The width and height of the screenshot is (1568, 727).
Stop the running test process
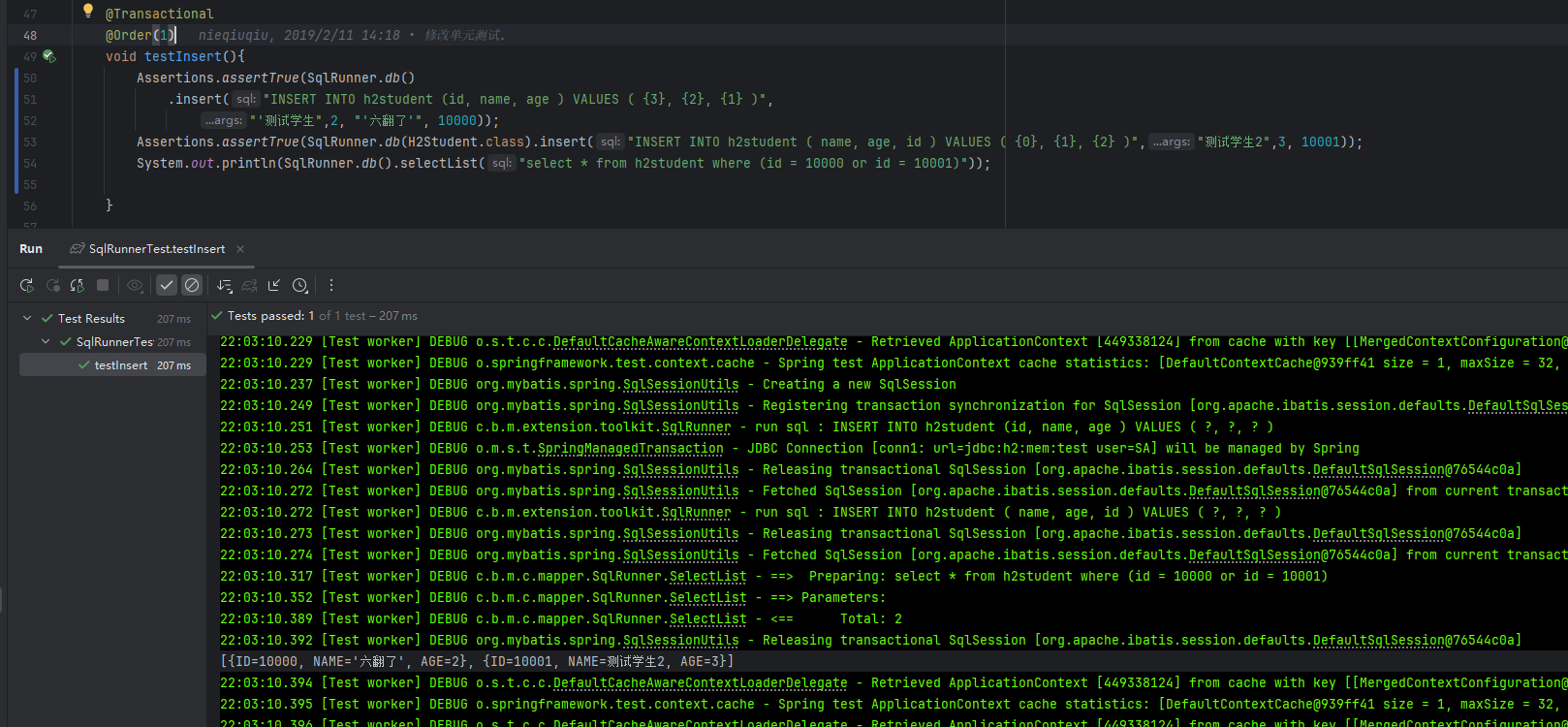(x=103, y=285)
